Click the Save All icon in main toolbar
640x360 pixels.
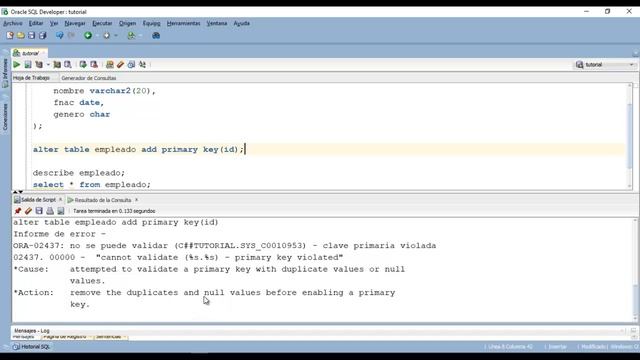tap(42, 36)
